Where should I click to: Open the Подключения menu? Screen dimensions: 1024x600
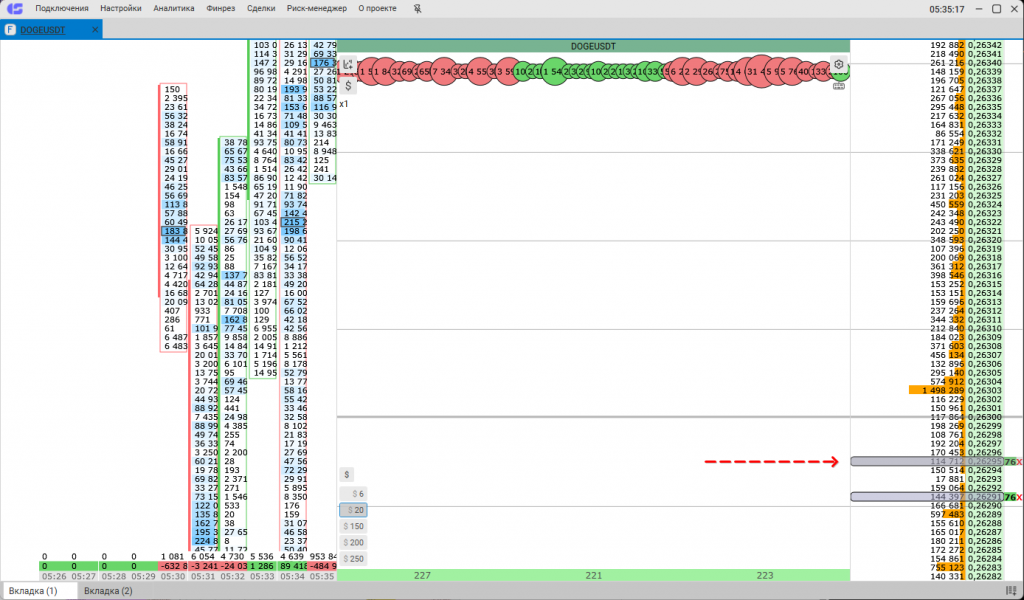pos(61,8)
